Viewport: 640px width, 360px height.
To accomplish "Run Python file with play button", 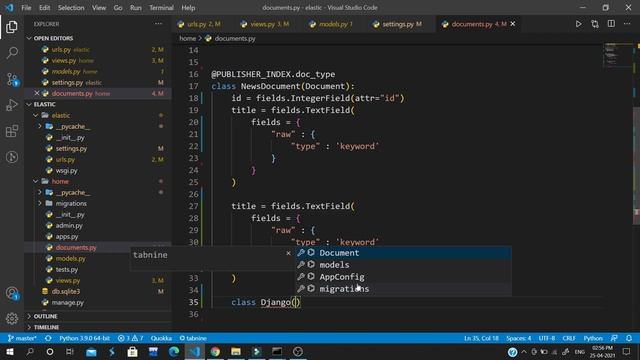I will [578, 24].
